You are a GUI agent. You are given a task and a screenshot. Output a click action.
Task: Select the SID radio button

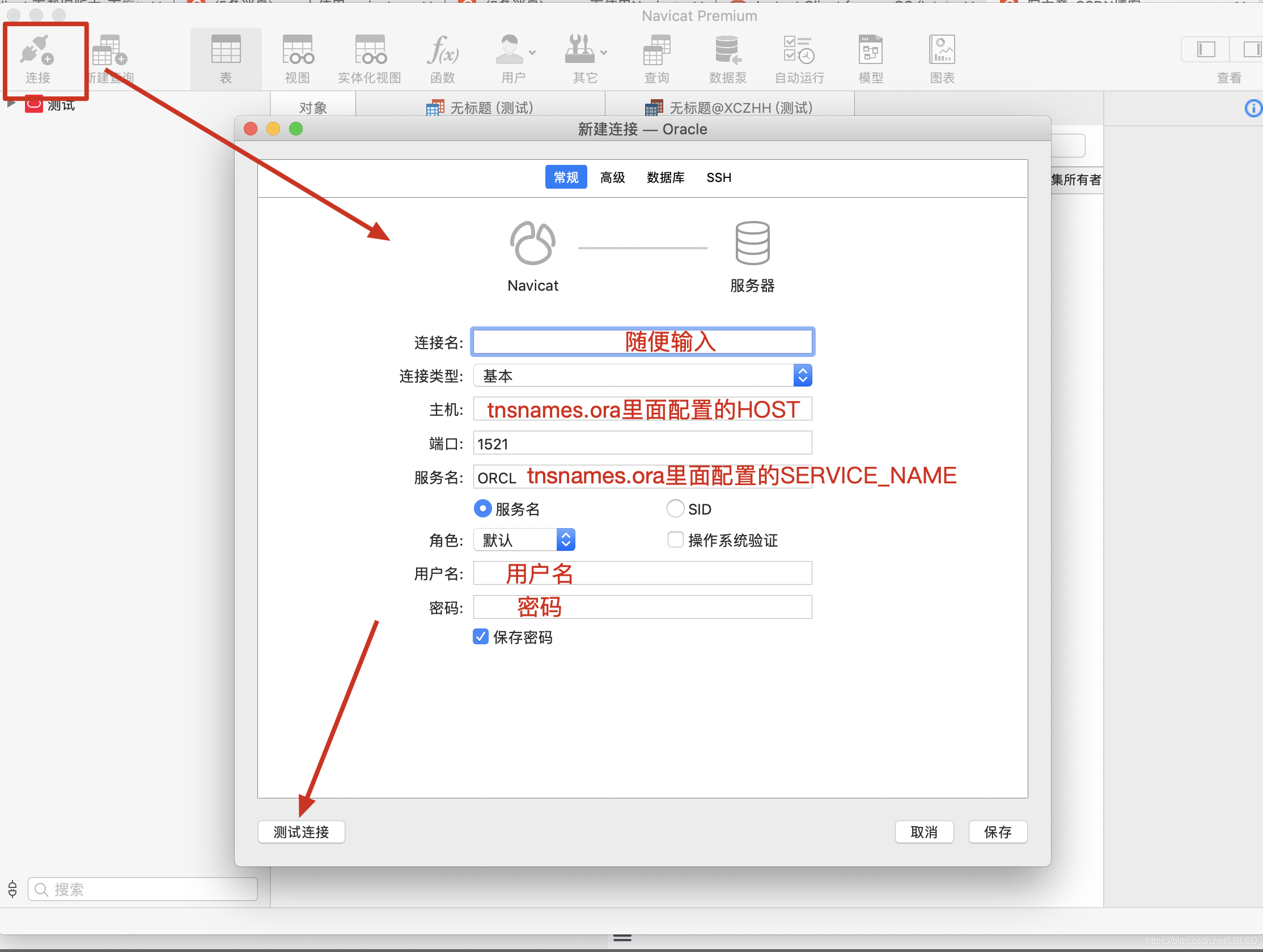point(675,508)
